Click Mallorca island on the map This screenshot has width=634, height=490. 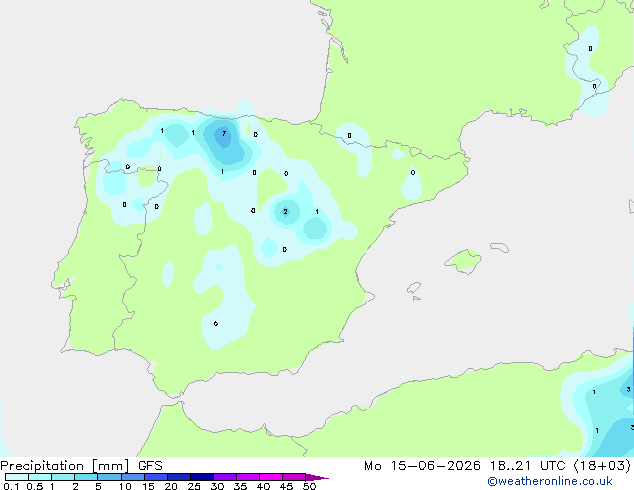pos(463,261)
